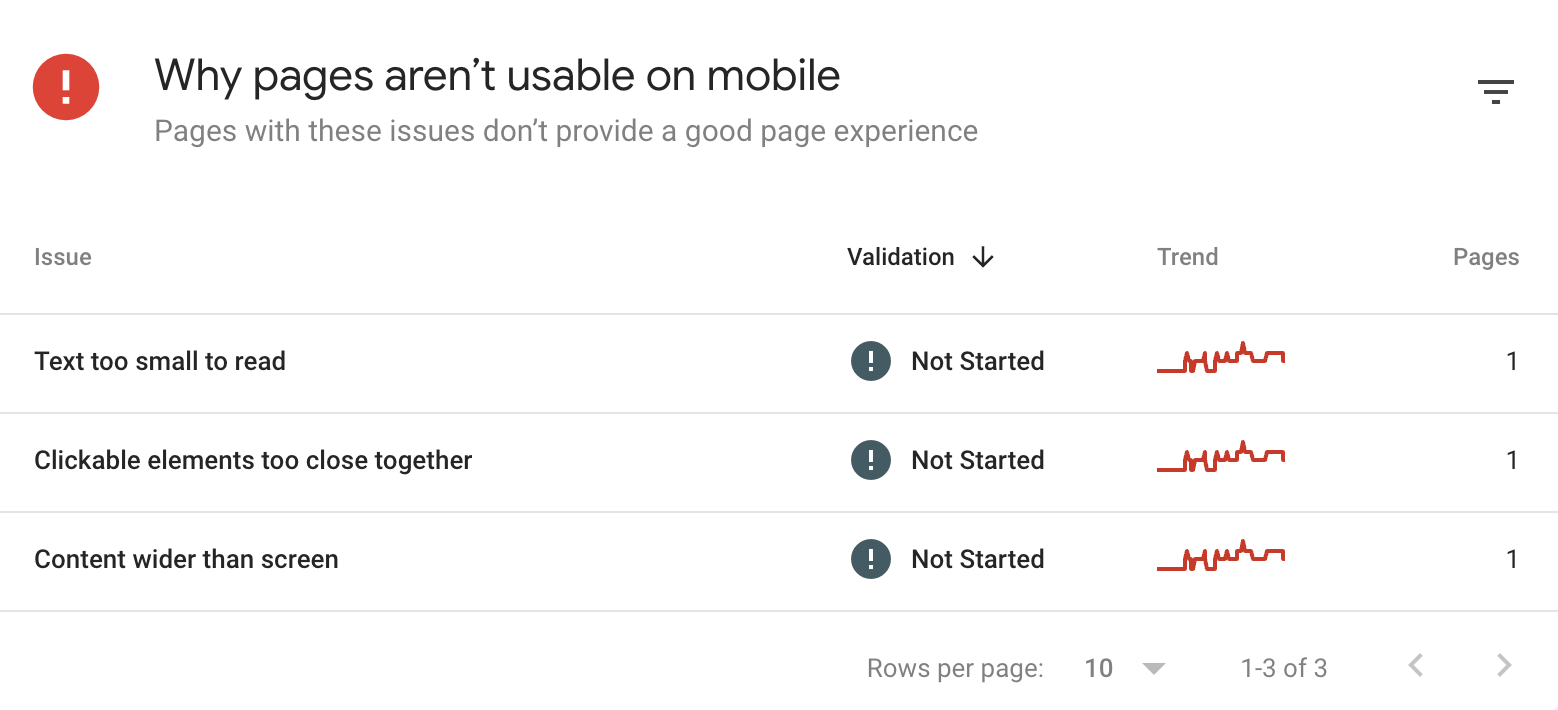Click the Validation column header
Screen dimensions: 1558x710
pos(900,257)
